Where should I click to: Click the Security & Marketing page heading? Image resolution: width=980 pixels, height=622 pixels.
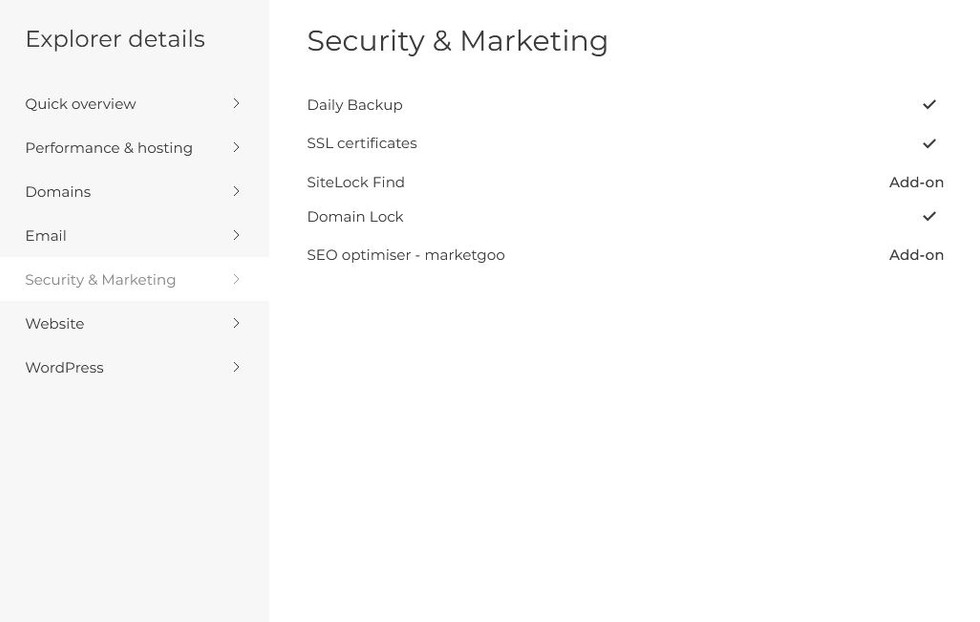[x=458, y=41]
